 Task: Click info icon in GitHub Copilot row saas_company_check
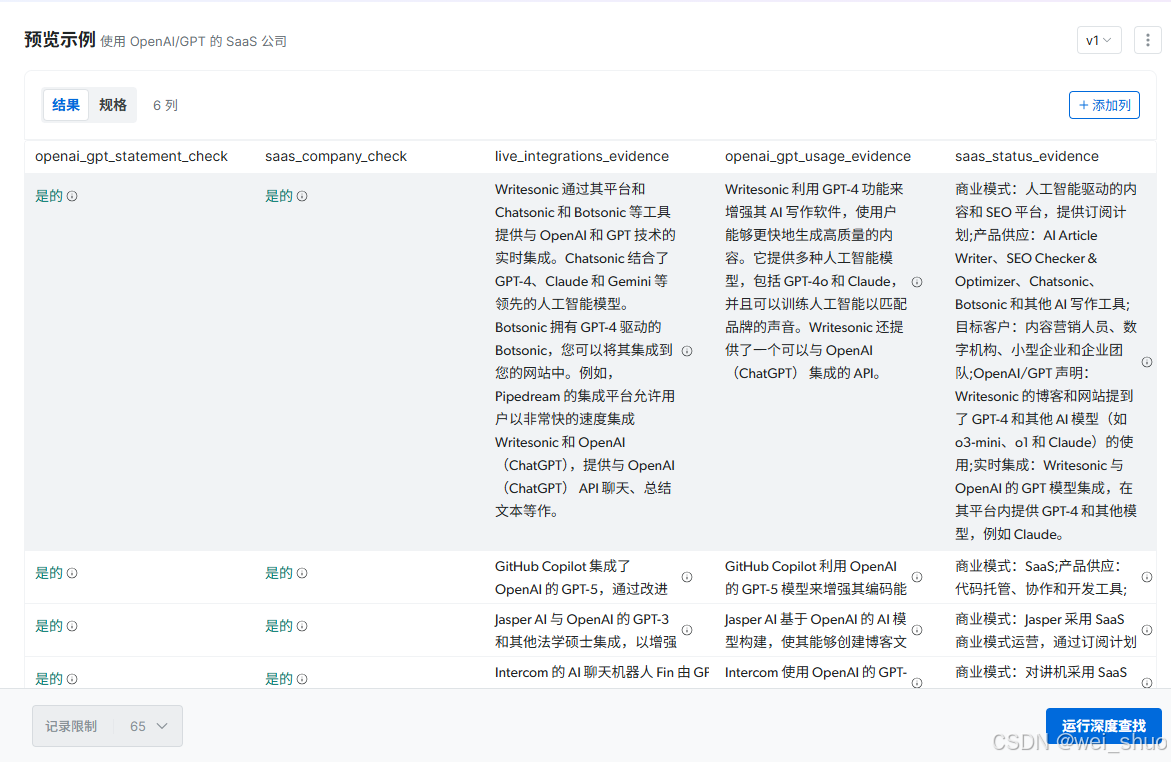302,574
